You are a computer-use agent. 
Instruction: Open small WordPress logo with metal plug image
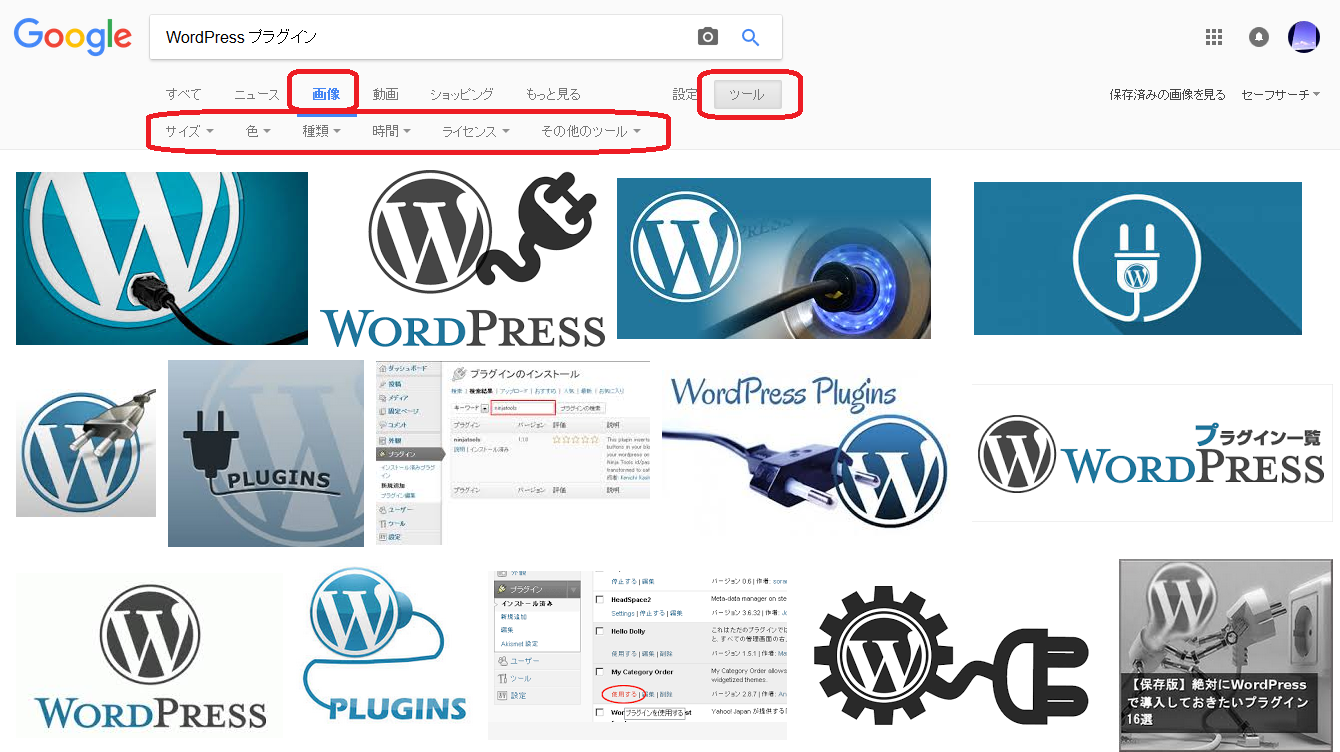[86, 452]
